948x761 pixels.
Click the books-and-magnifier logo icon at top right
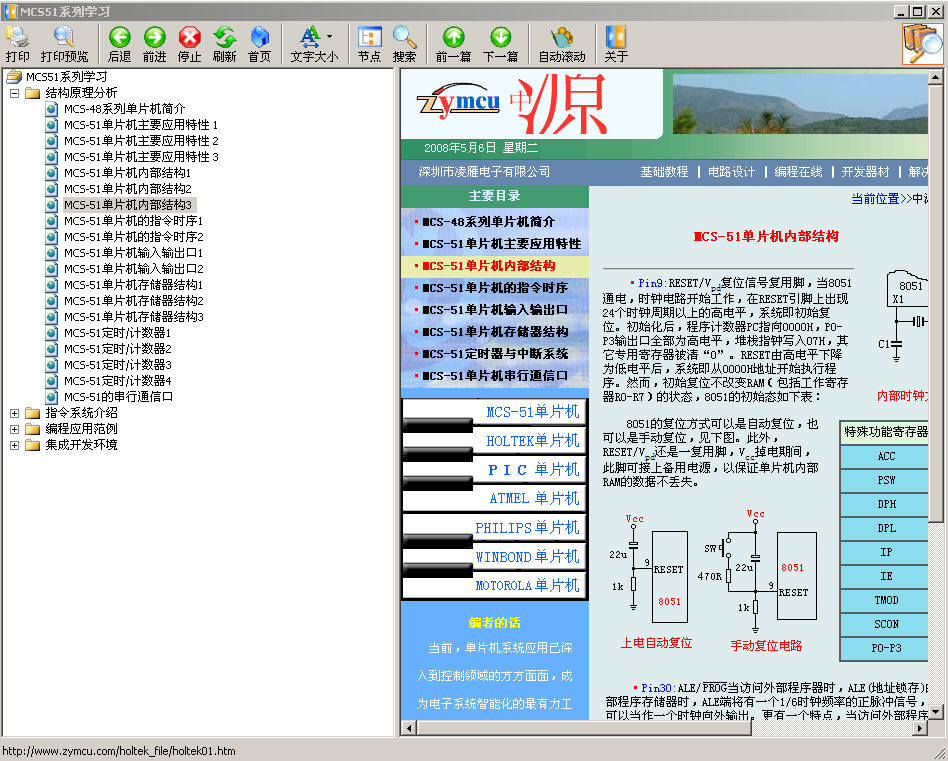click(x=923, y=44)
